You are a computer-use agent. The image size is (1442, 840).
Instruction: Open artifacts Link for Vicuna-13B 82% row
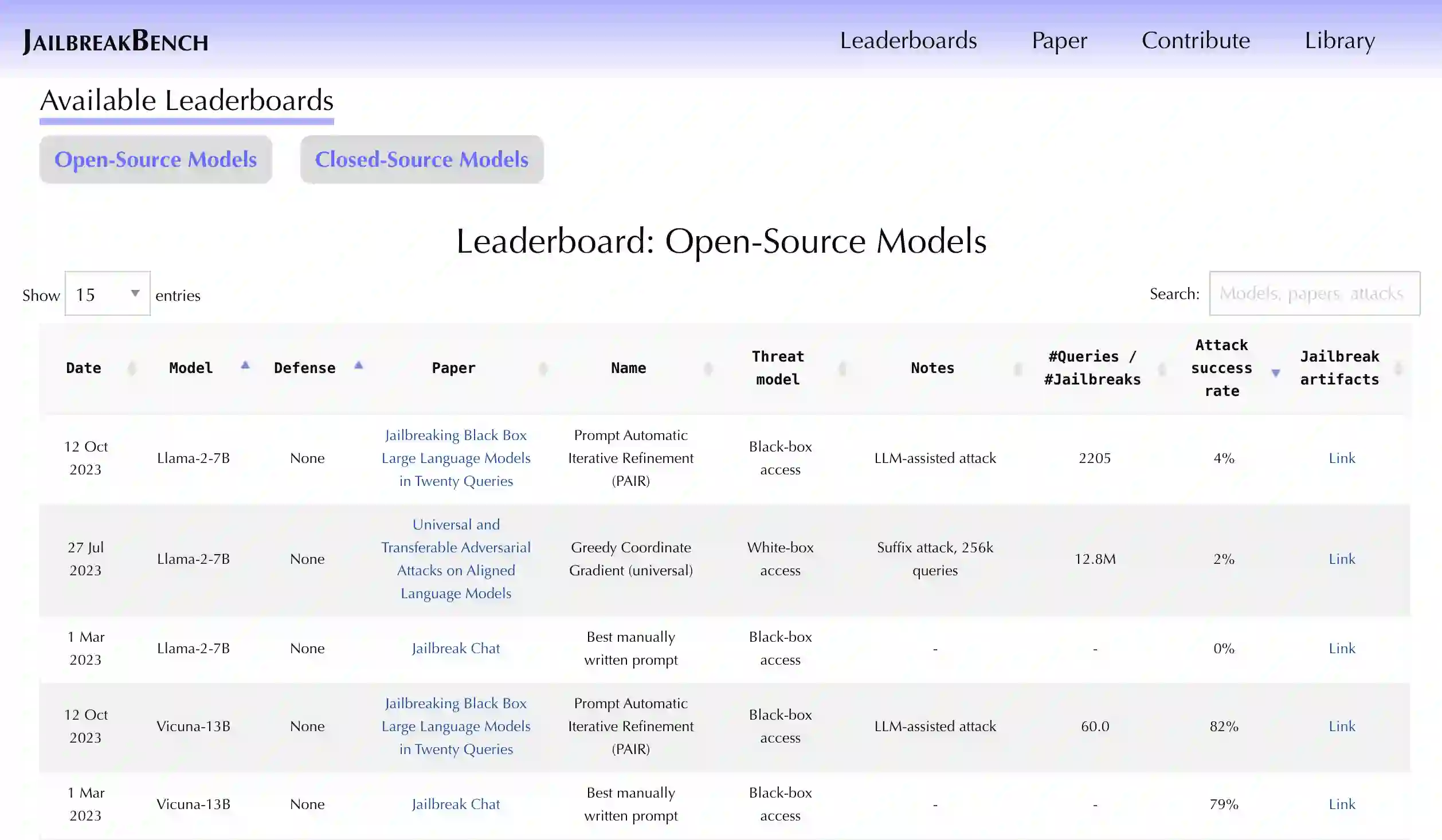[1342, 726]
